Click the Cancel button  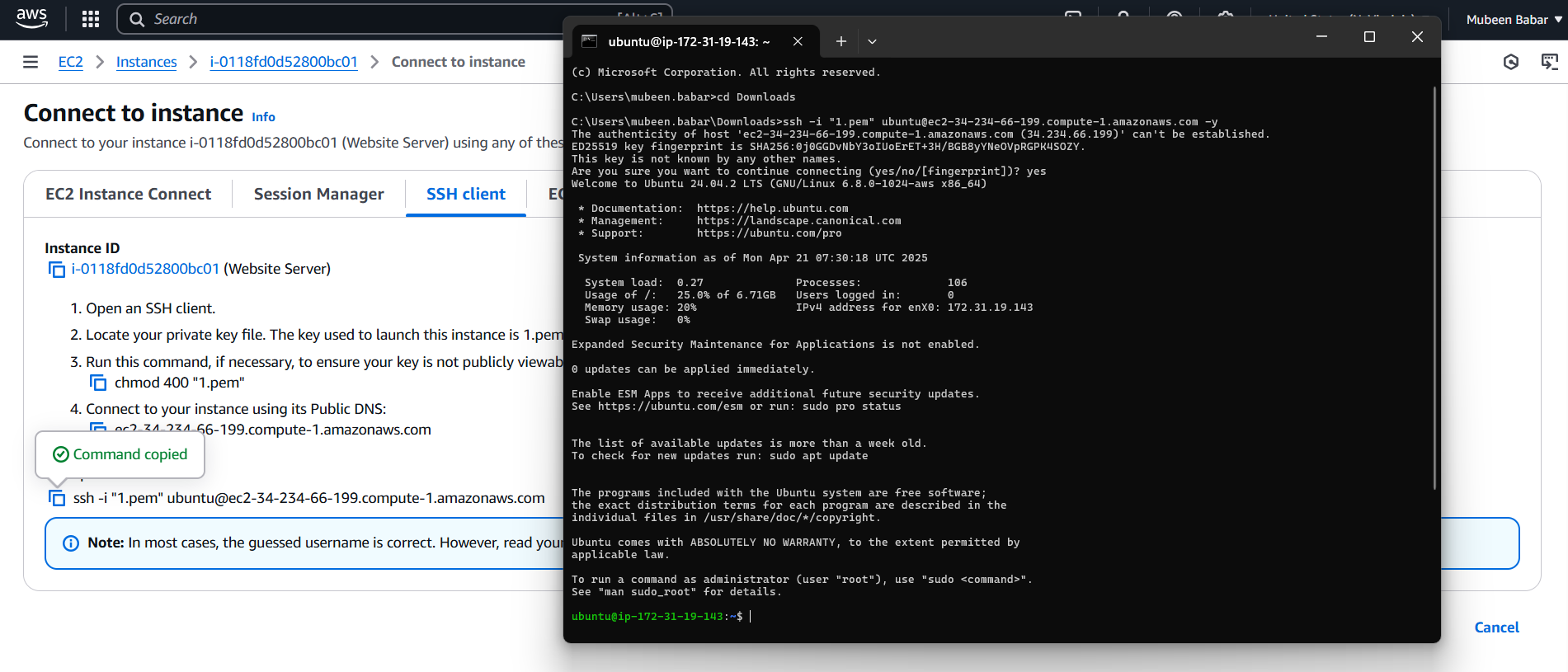pyautogui.click(x=1496, y=627)
